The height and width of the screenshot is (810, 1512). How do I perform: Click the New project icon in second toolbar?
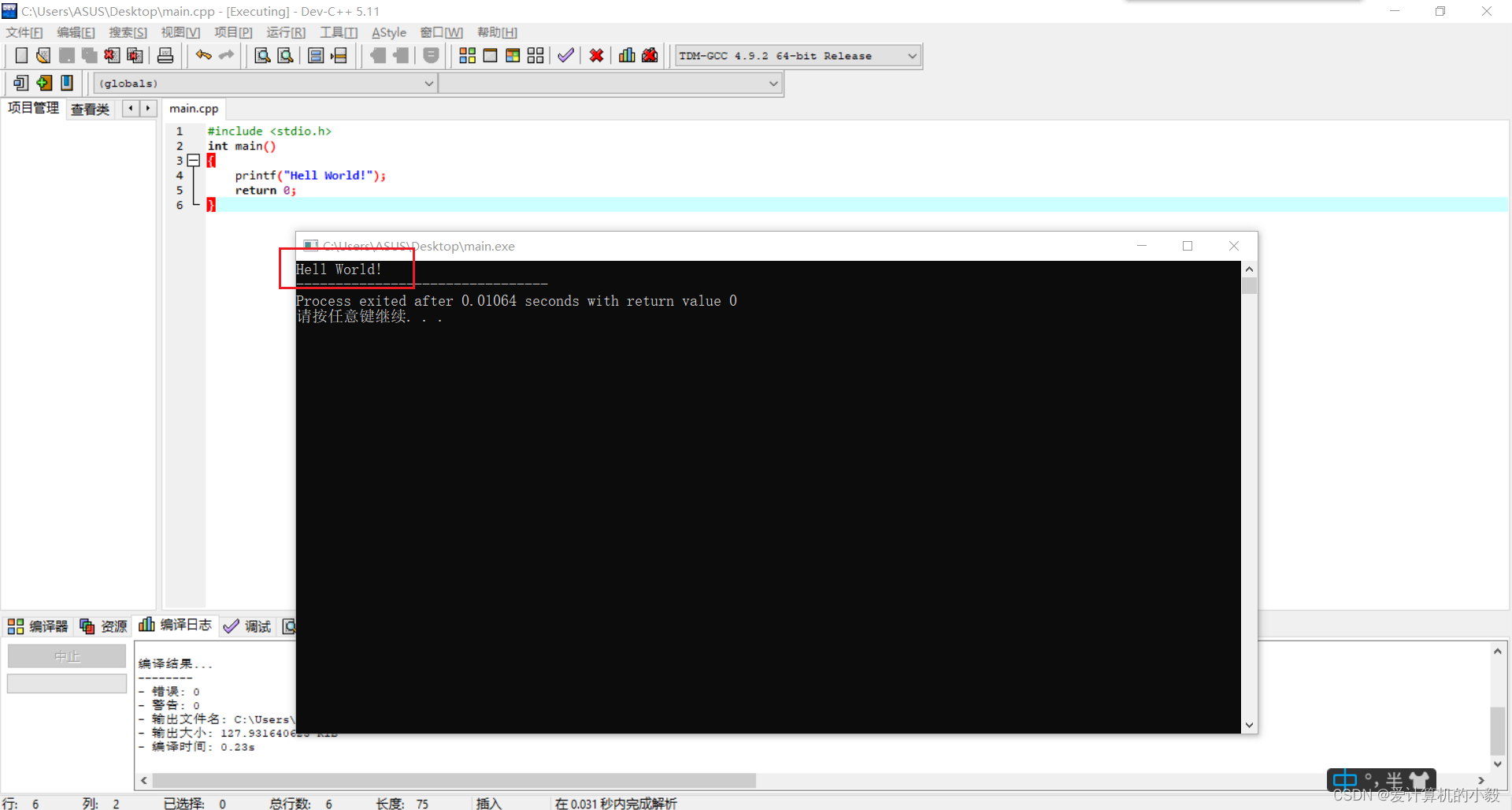pos(21,83)
